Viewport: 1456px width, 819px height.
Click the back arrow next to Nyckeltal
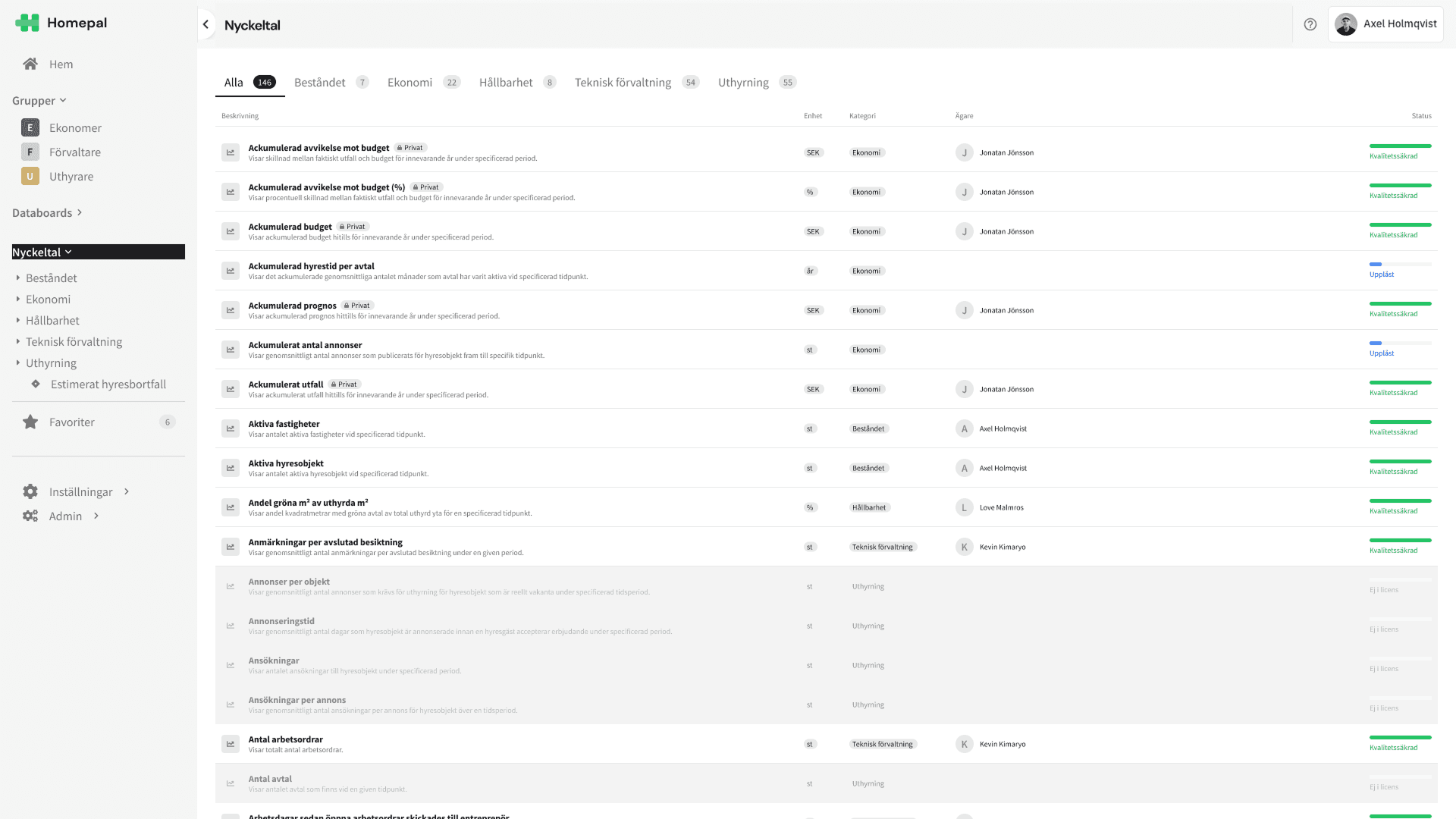(206, 24)
